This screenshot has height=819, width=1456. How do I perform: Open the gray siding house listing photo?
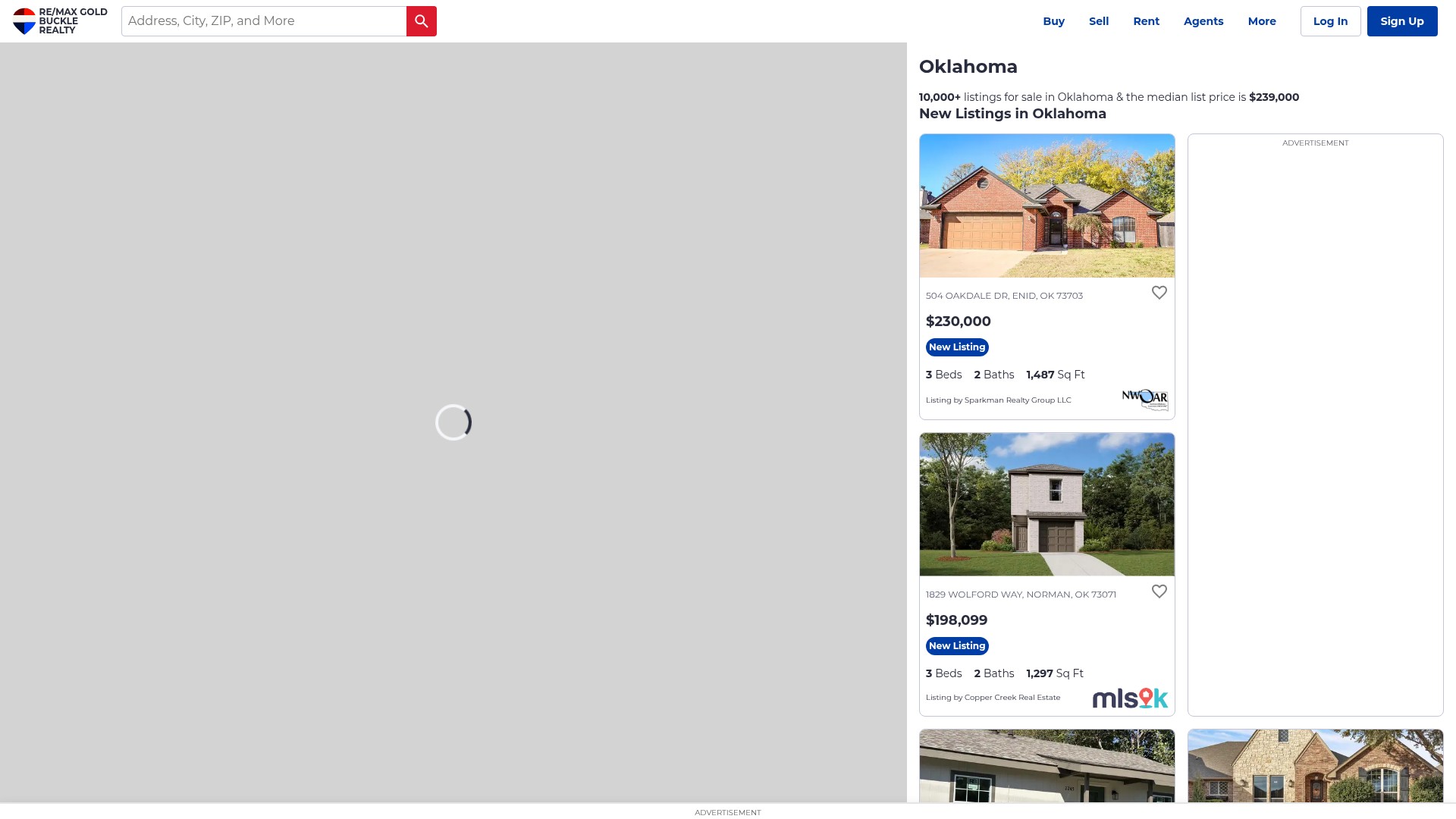1047,766
